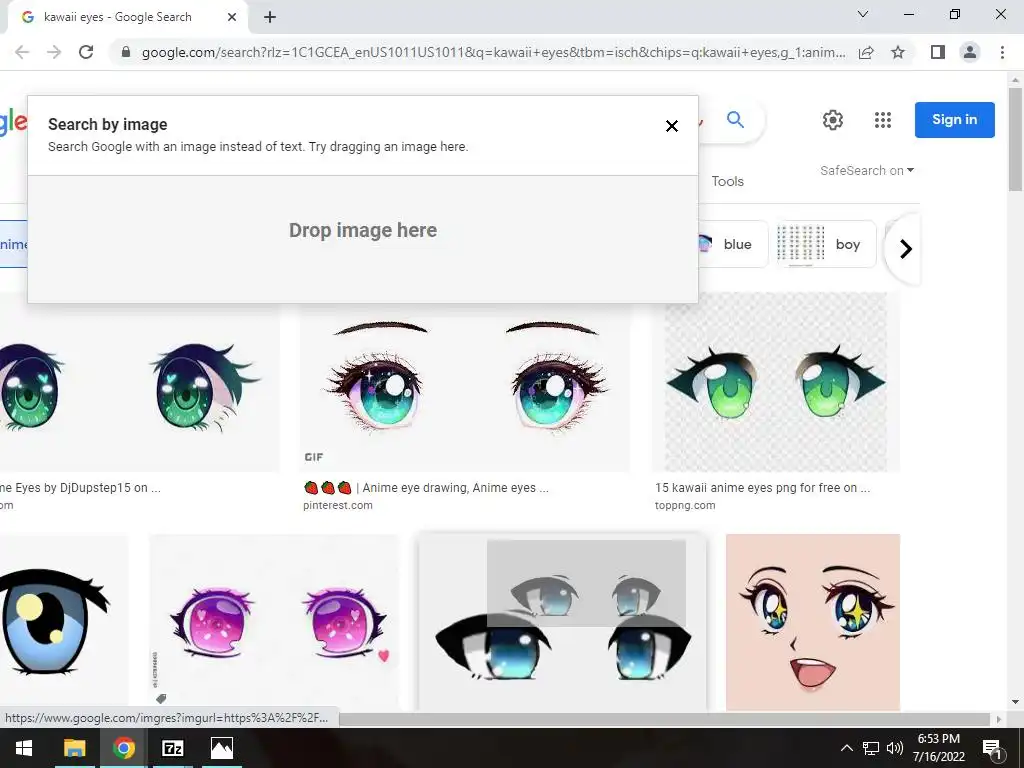Image resolution: width=1024 pixels, height=768 pixels.
Task: Click the vertical scrollbar thumb
Action: click(x=1015, y=138)
